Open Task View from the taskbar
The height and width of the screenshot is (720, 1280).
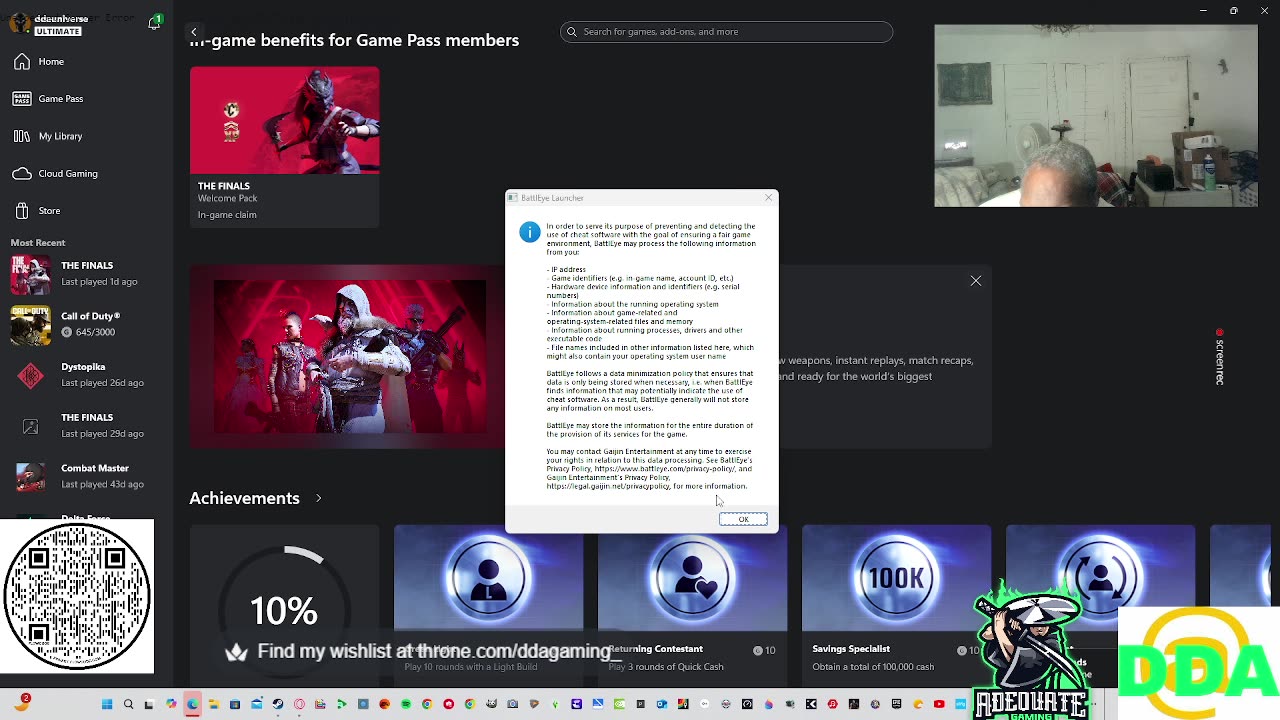point(149,705)
